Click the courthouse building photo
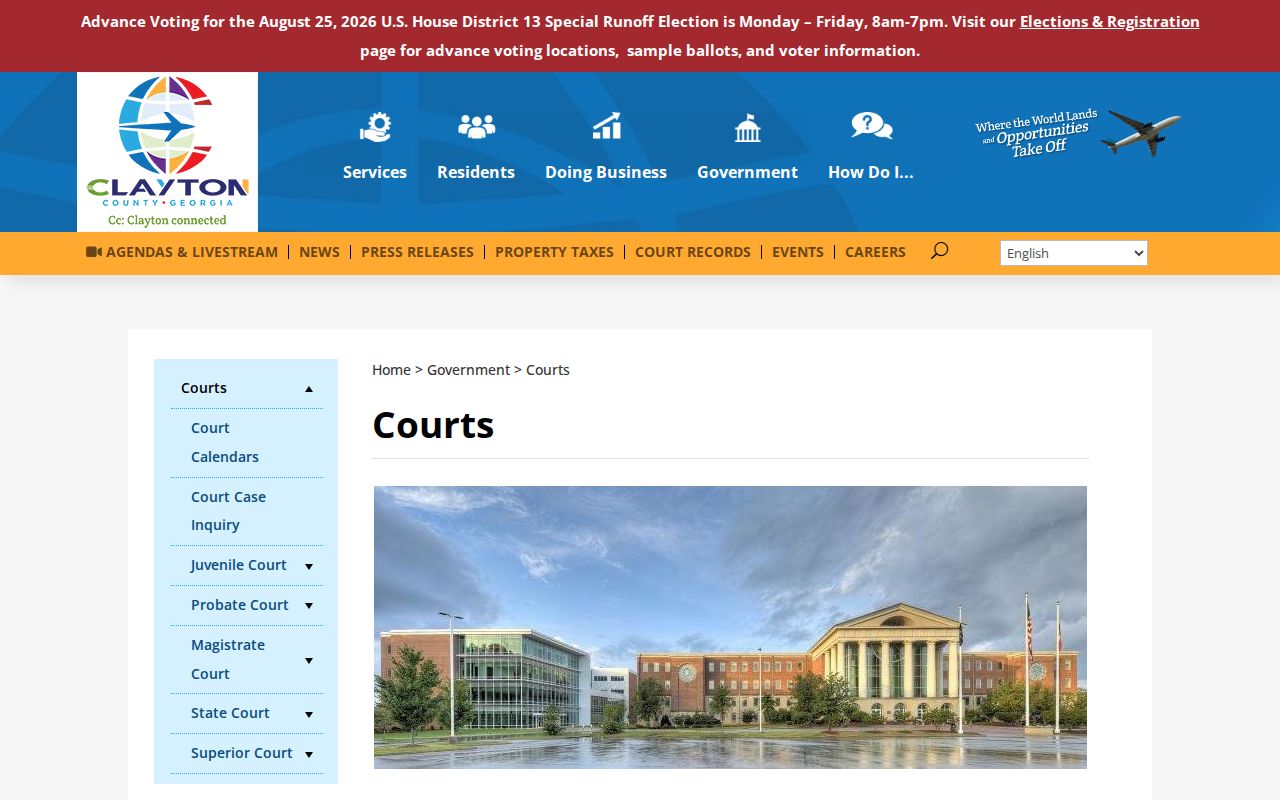This screenshot has height=800, width=1280. coord(730,627)
